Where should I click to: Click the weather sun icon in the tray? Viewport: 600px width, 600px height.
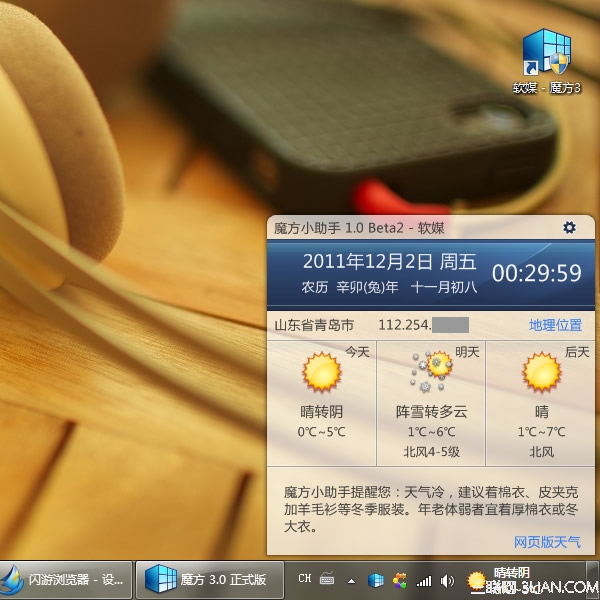click(x=476, y=580)
